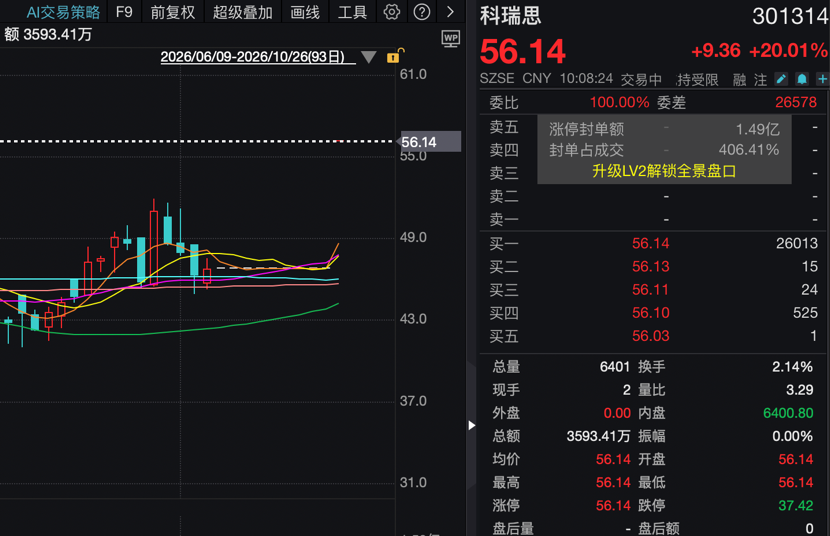Click the 融 margin trading tag
Screen dimensions: 830x536
(739, 80)
